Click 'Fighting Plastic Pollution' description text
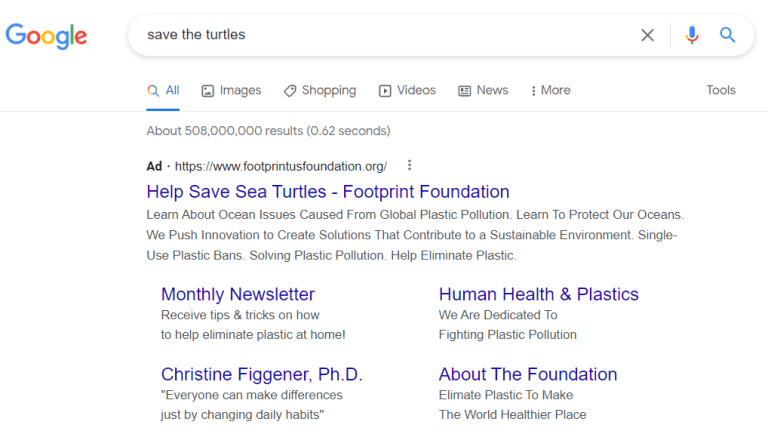 click(x=507, y=335)
